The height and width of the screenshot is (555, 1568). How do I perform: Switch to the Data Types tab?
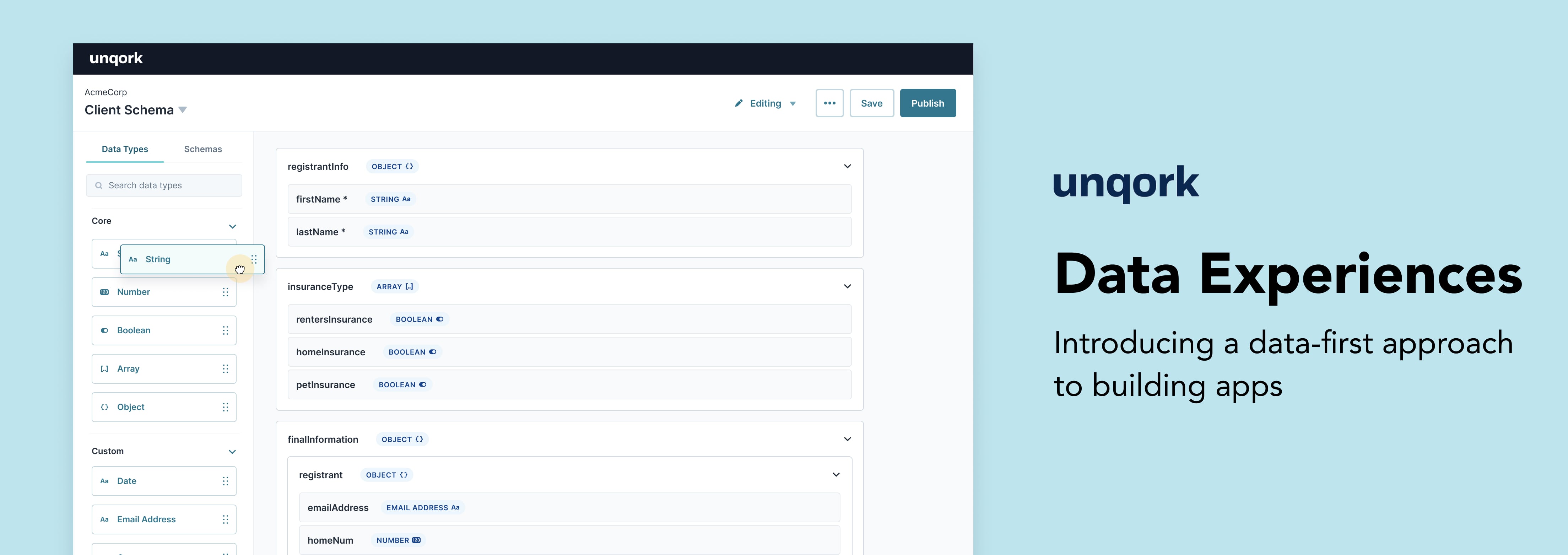[x=125, y=149]
